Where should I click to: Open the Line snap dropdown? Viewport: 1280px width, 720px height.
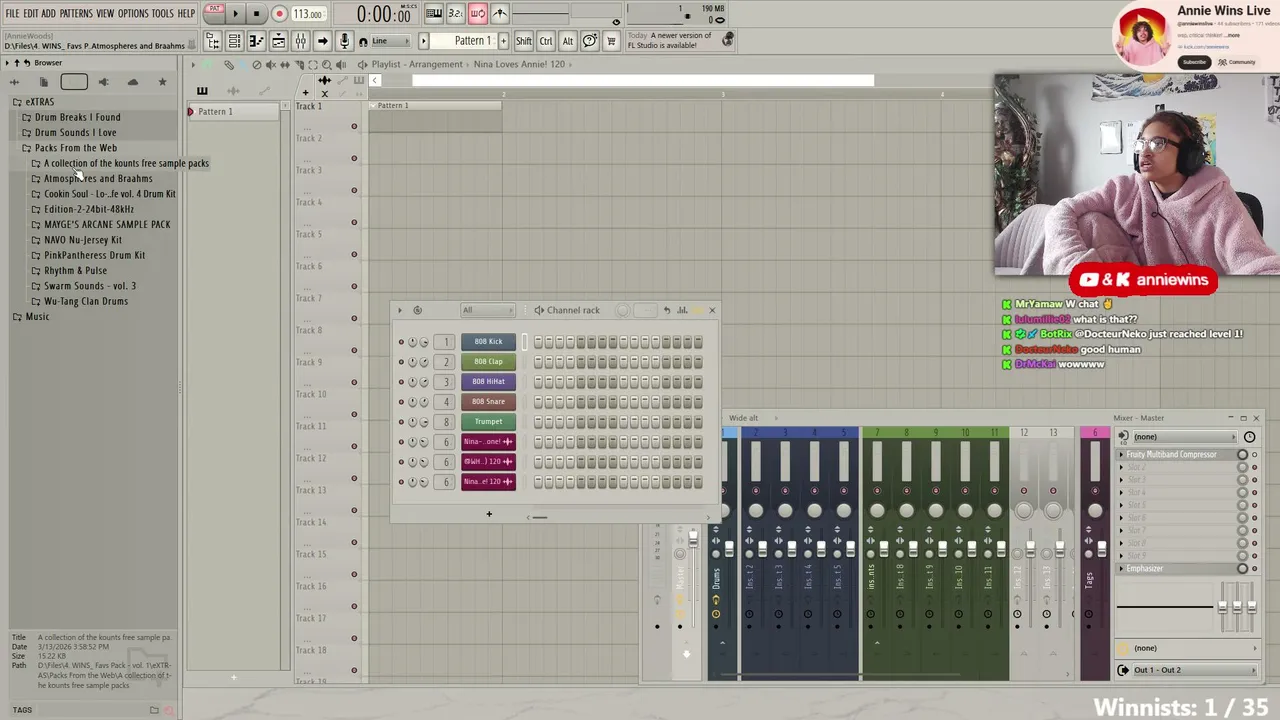[392, 41]
